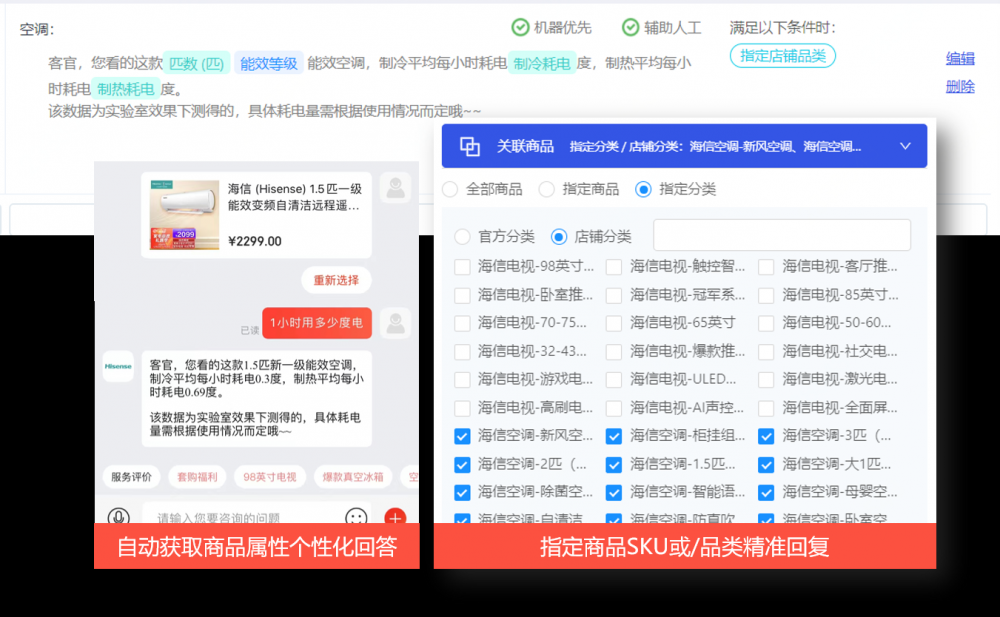Viewport: 1000px width, 617px height.
Task: Uncheck the 海信空调-除菌空 category box
Action: coord(462,493)
